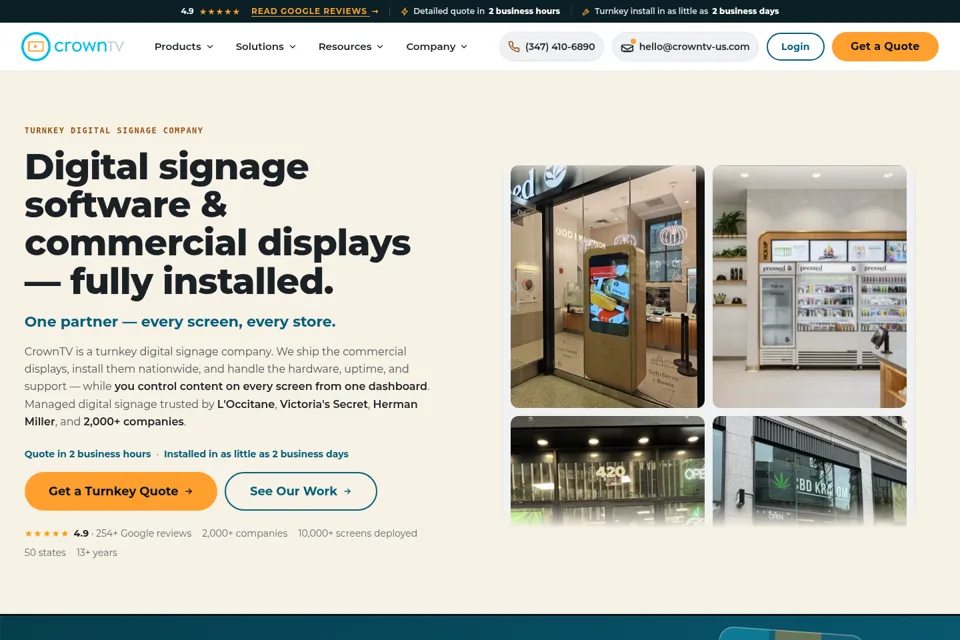Click the envelope icon beside hello@crowntv-us.com
Image resolution: width=960 pixels, height=640 pixels.
click(627, 47)
